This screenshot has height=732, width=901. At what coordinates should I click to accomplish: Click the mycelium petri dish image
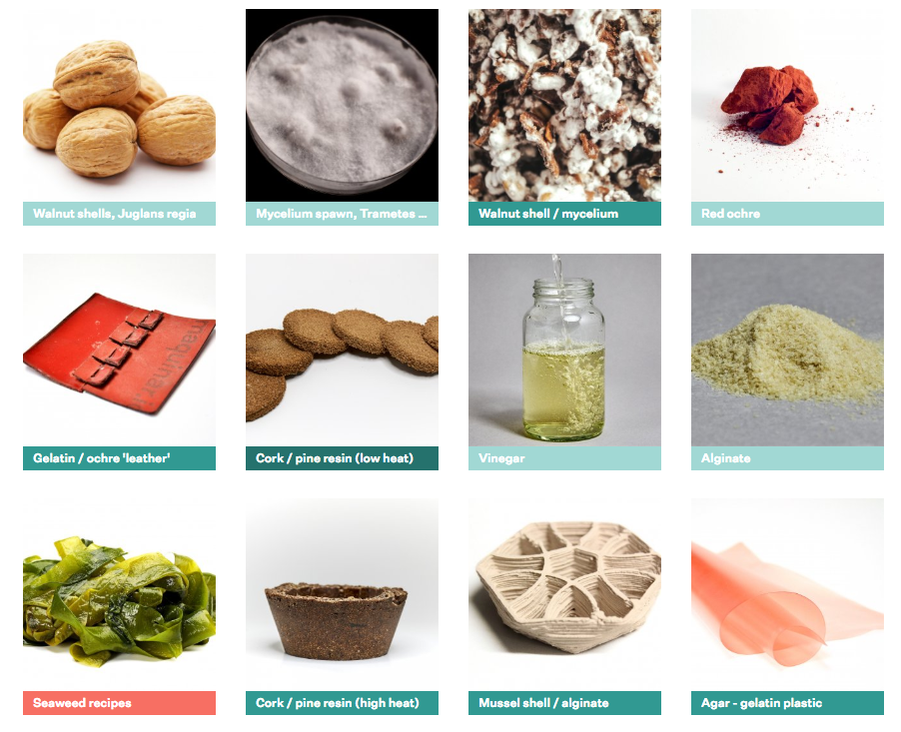click(342, 105)
